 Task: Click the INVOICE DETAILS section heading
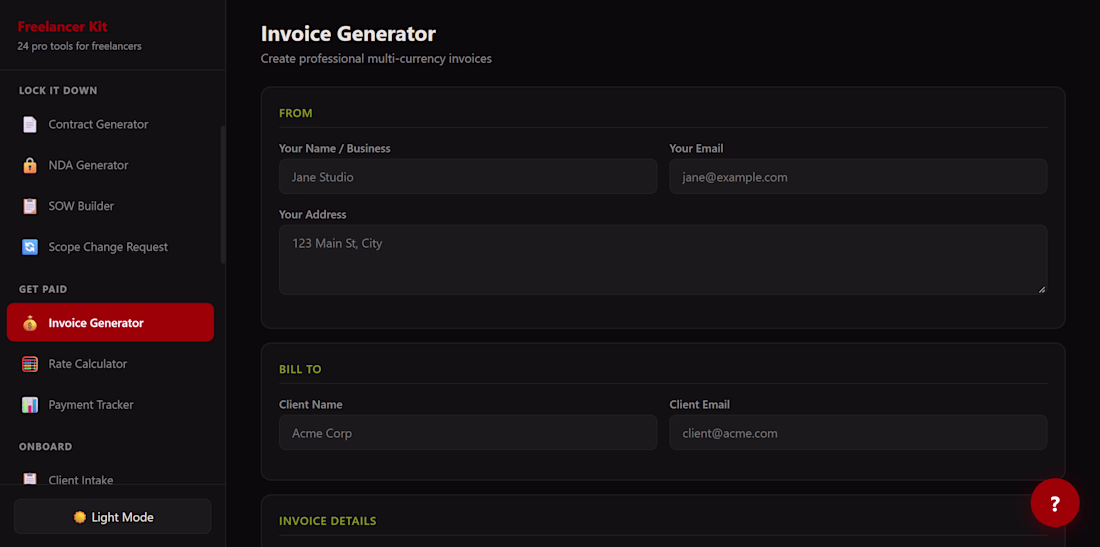(328, 521)
